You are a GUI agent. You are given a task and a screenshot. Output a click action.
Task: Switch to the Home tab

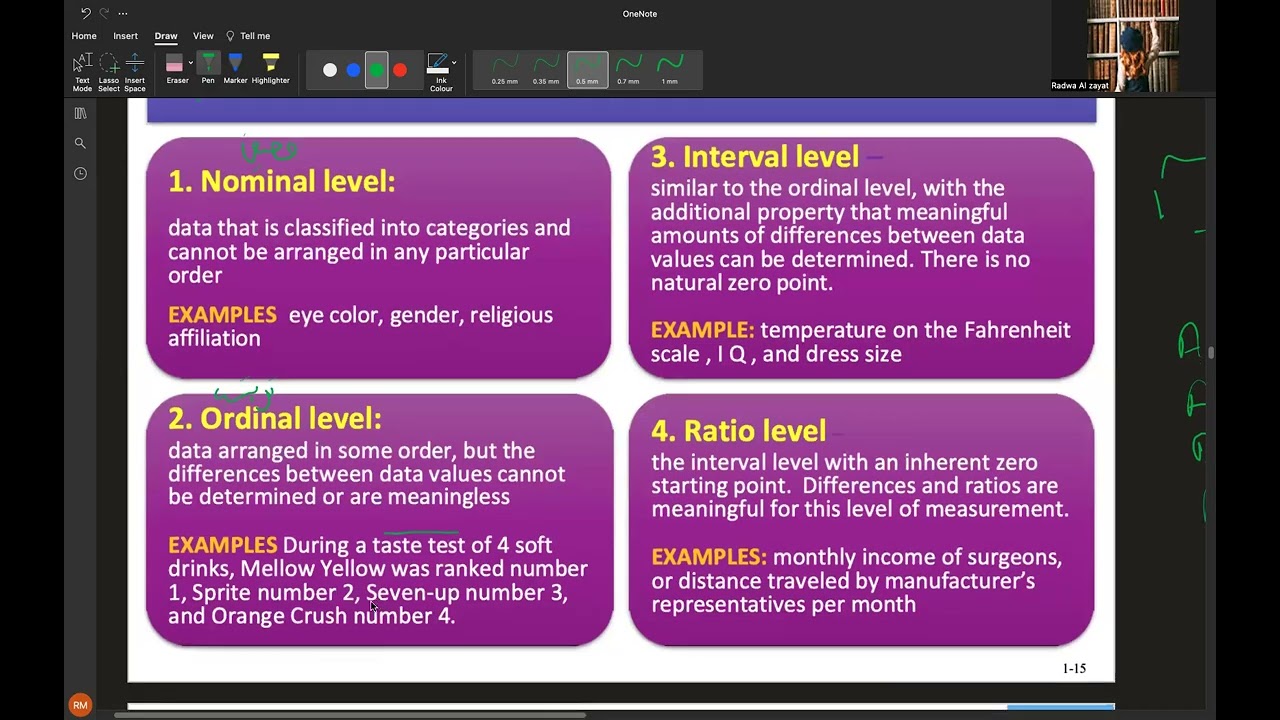[x=84, y=36]
